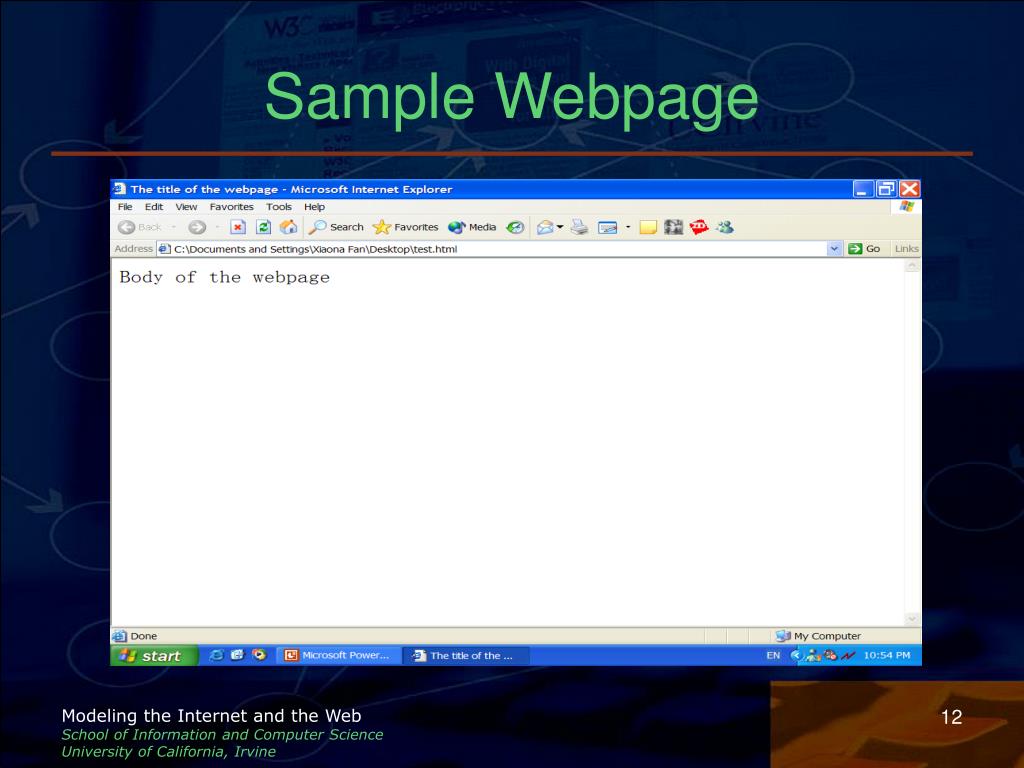
Task: Click the EN language indicator
Action: [773, 656]
